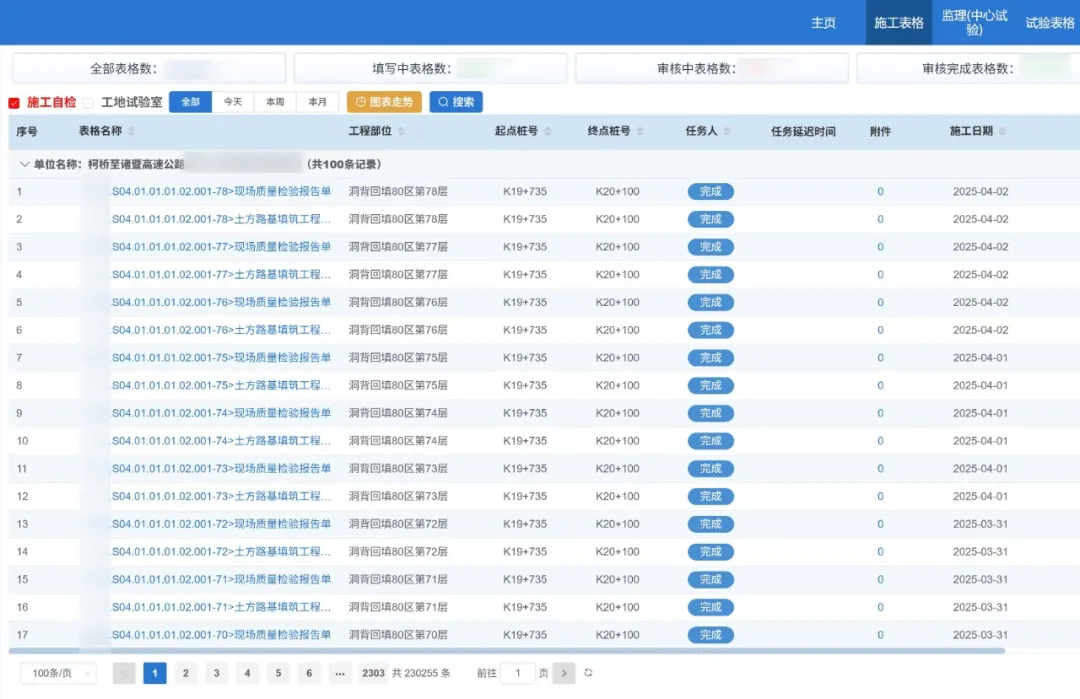Image resolution: width=1080 pixels, height=699 pixels.
Task: Go to page 2
Action: click(185, 673)
